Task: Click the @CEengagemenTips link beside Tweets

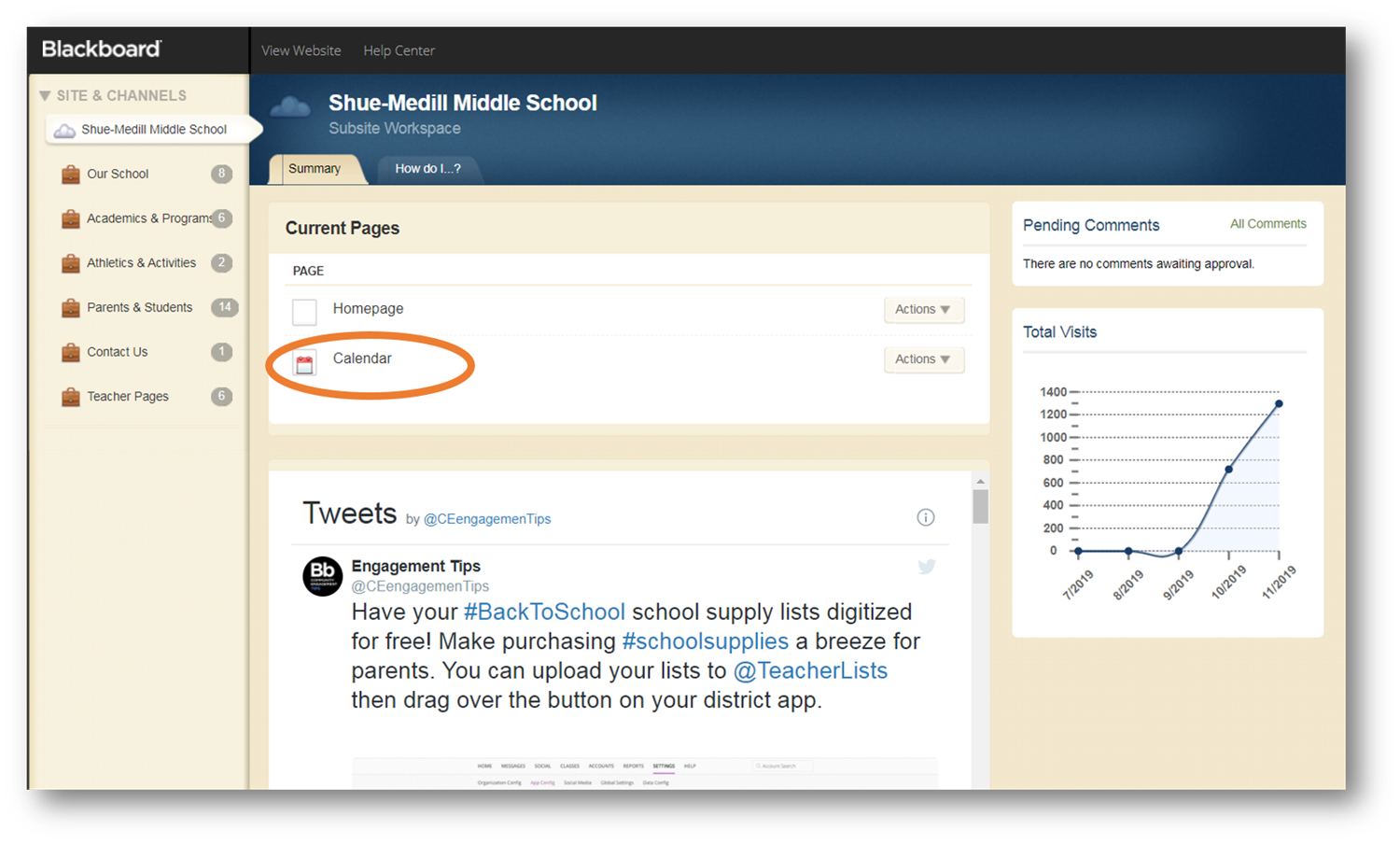Action: pos(487,519)
